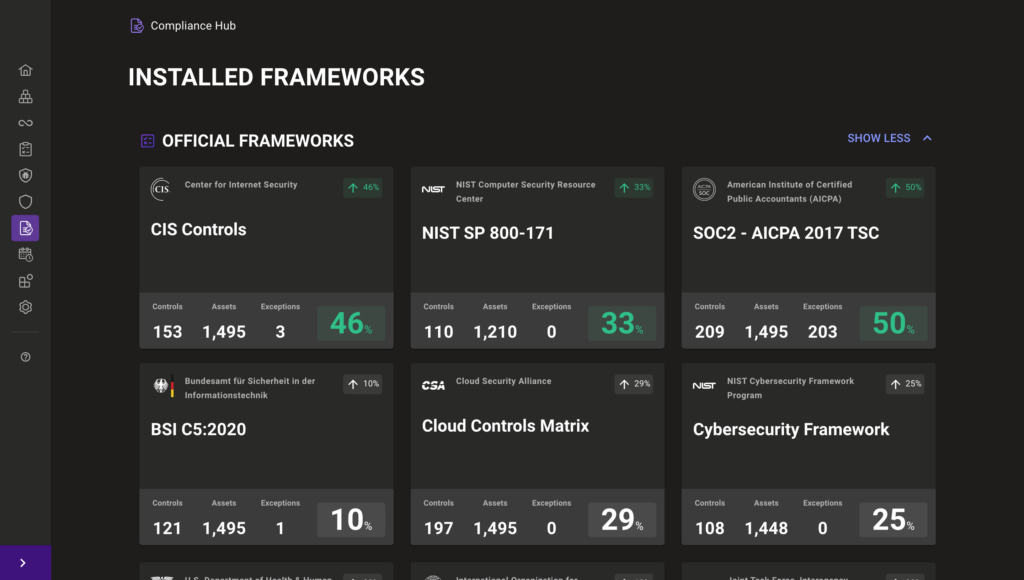Collapse frameworks using the up chevron

(x=927, y=138)
